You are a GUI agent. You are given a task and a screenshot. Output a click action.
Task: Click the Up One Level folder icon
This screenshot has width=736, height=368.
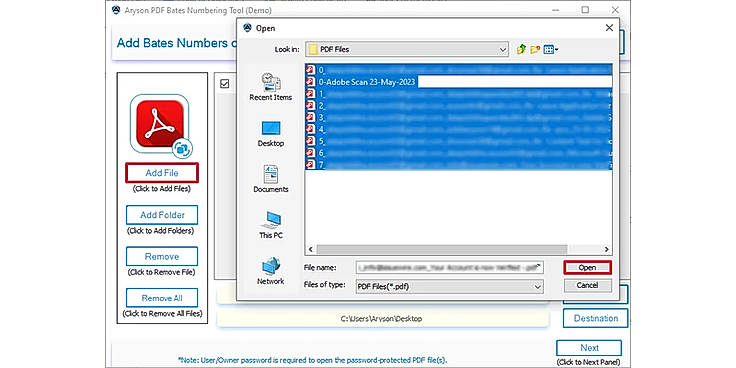pos(521,49)
